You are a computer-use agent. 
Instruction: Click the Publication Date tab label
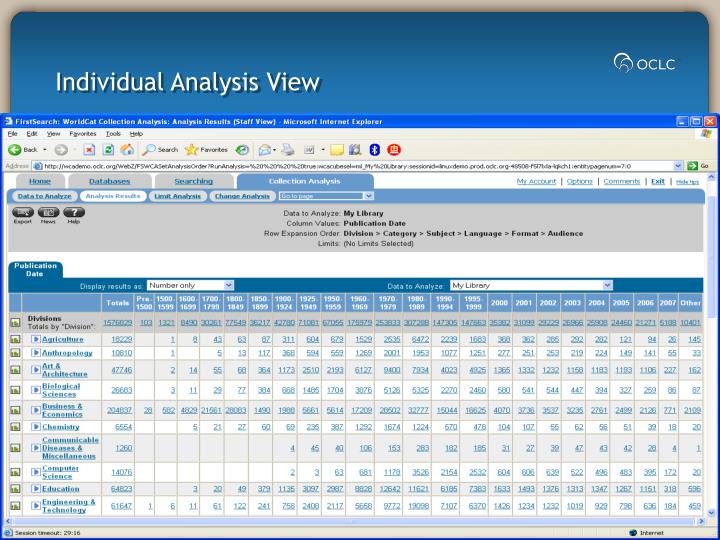(35, 270)
